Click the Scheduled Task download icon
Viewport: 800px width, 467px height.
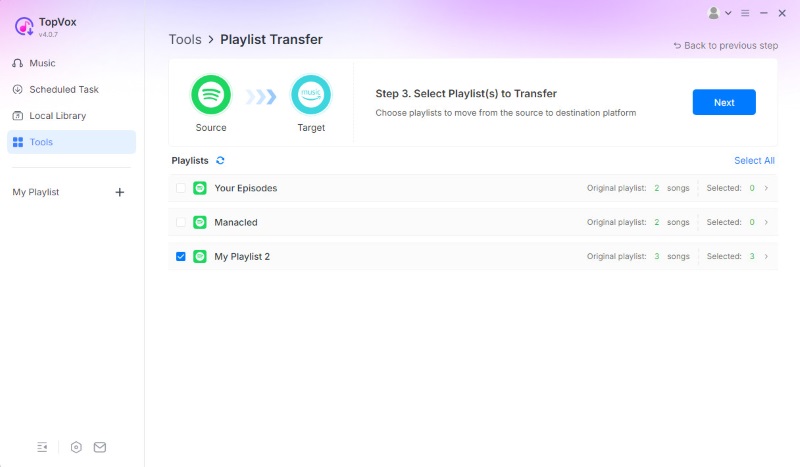(x=18, y=89)
